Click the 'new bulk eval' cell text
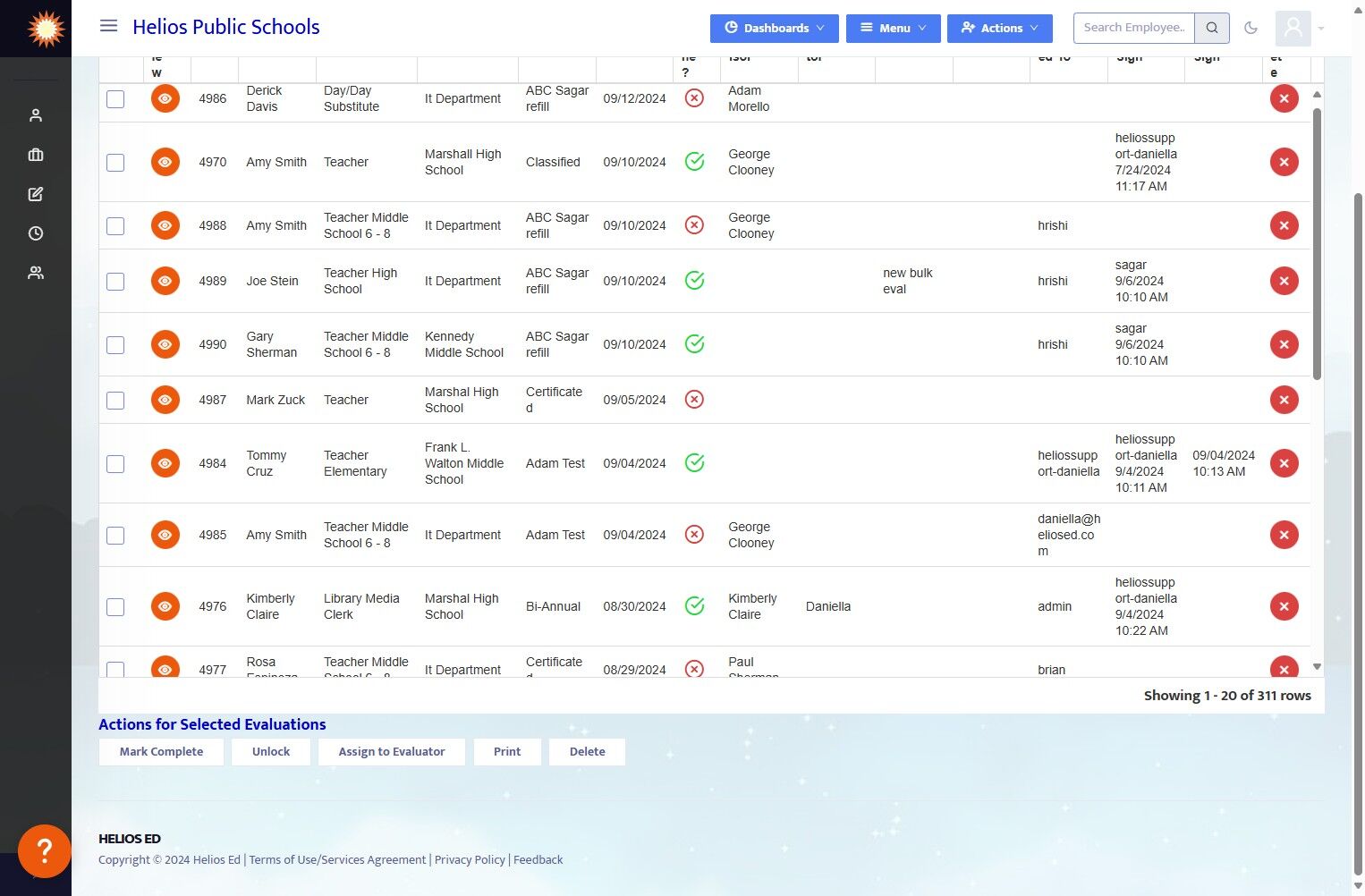 click(908, 281)
